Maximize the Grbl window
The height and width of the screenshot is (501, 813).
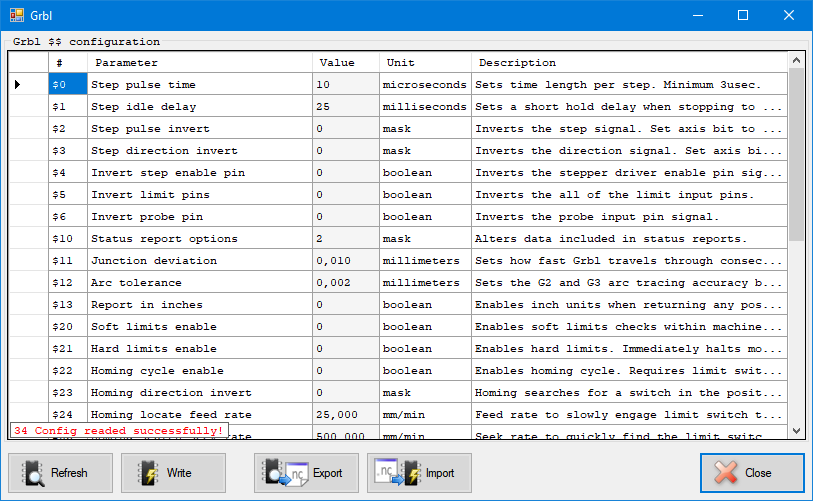743,15
